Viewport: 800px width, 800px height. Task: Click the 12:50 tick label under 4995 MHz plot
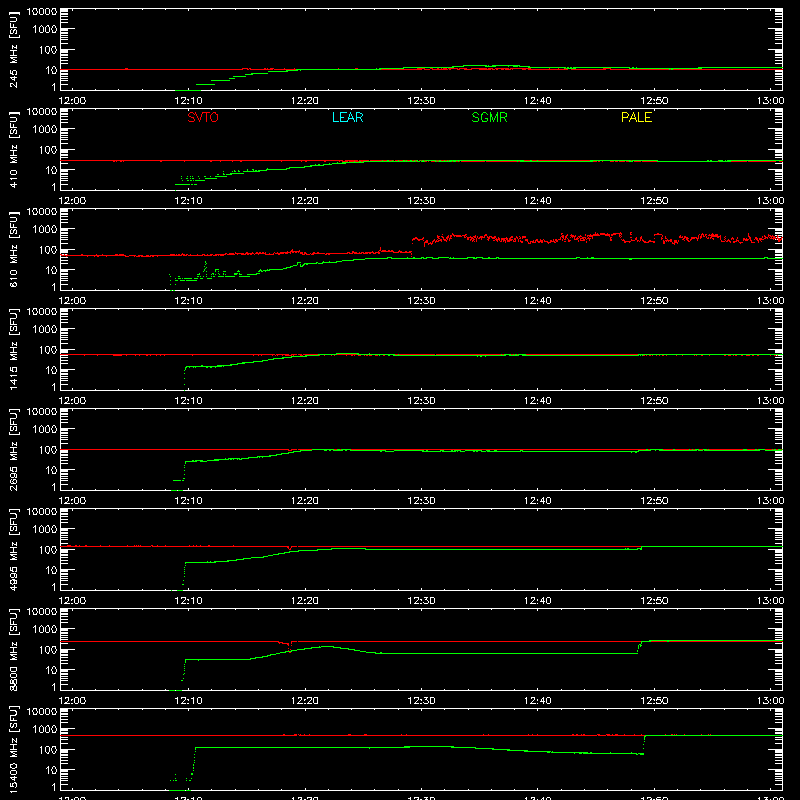tap(654, 601)
